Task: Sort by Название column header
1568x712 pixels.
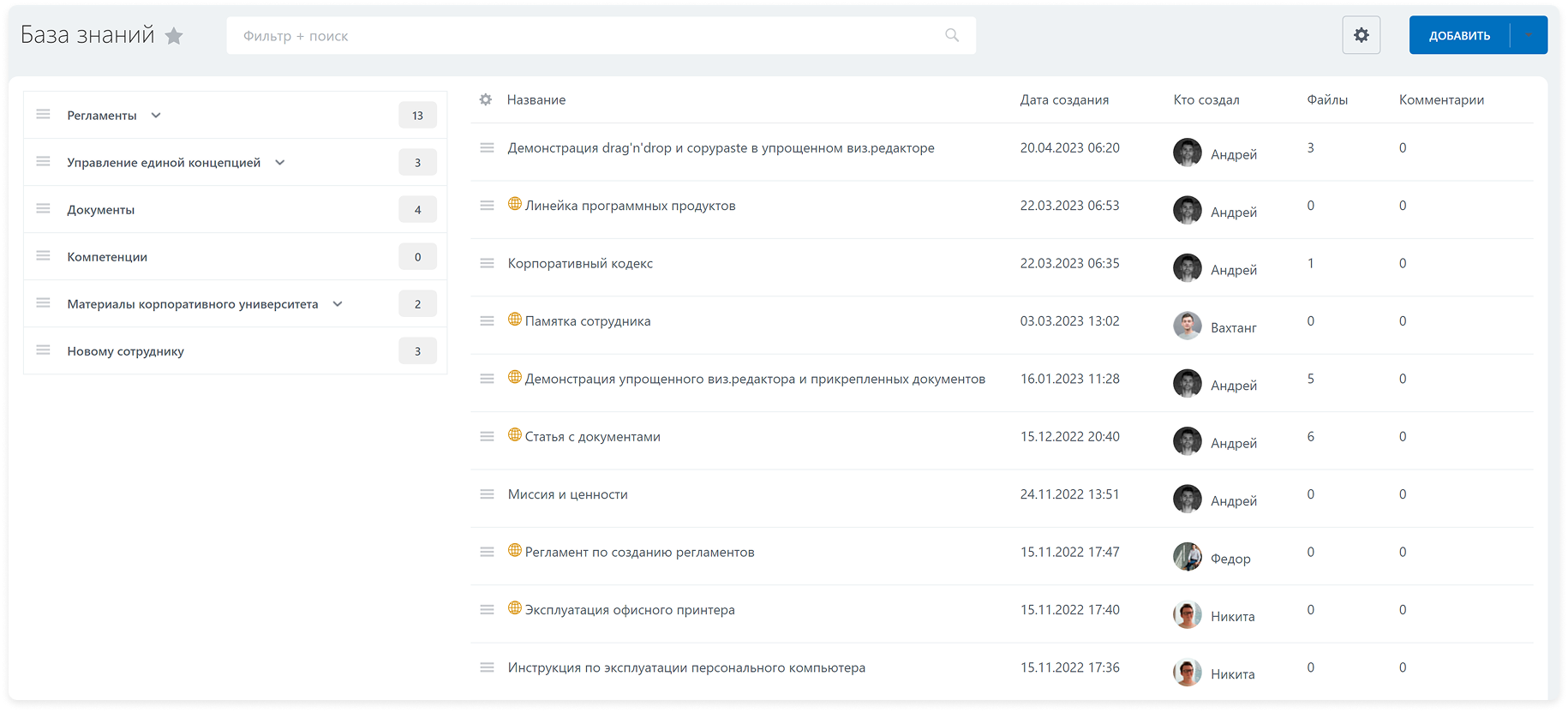Action: tap(536, 99)
